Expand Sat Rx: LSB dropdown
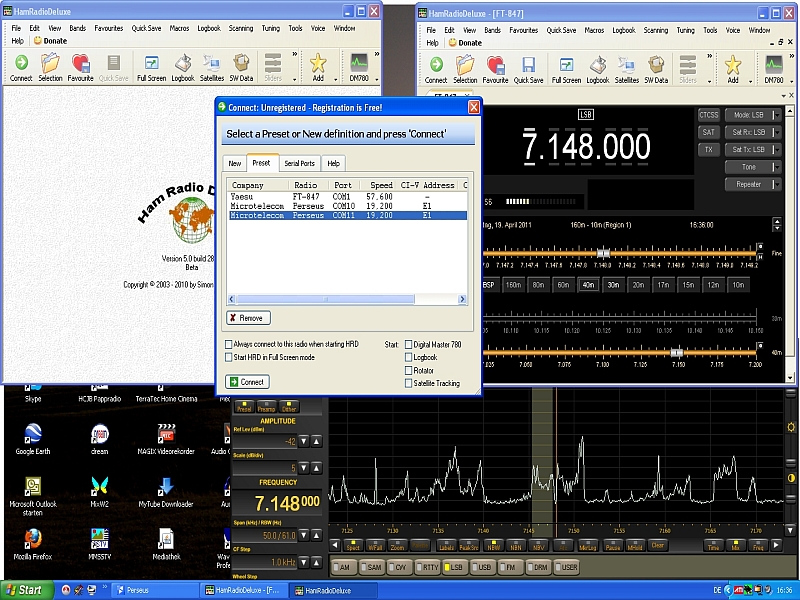 pos(777,132)
